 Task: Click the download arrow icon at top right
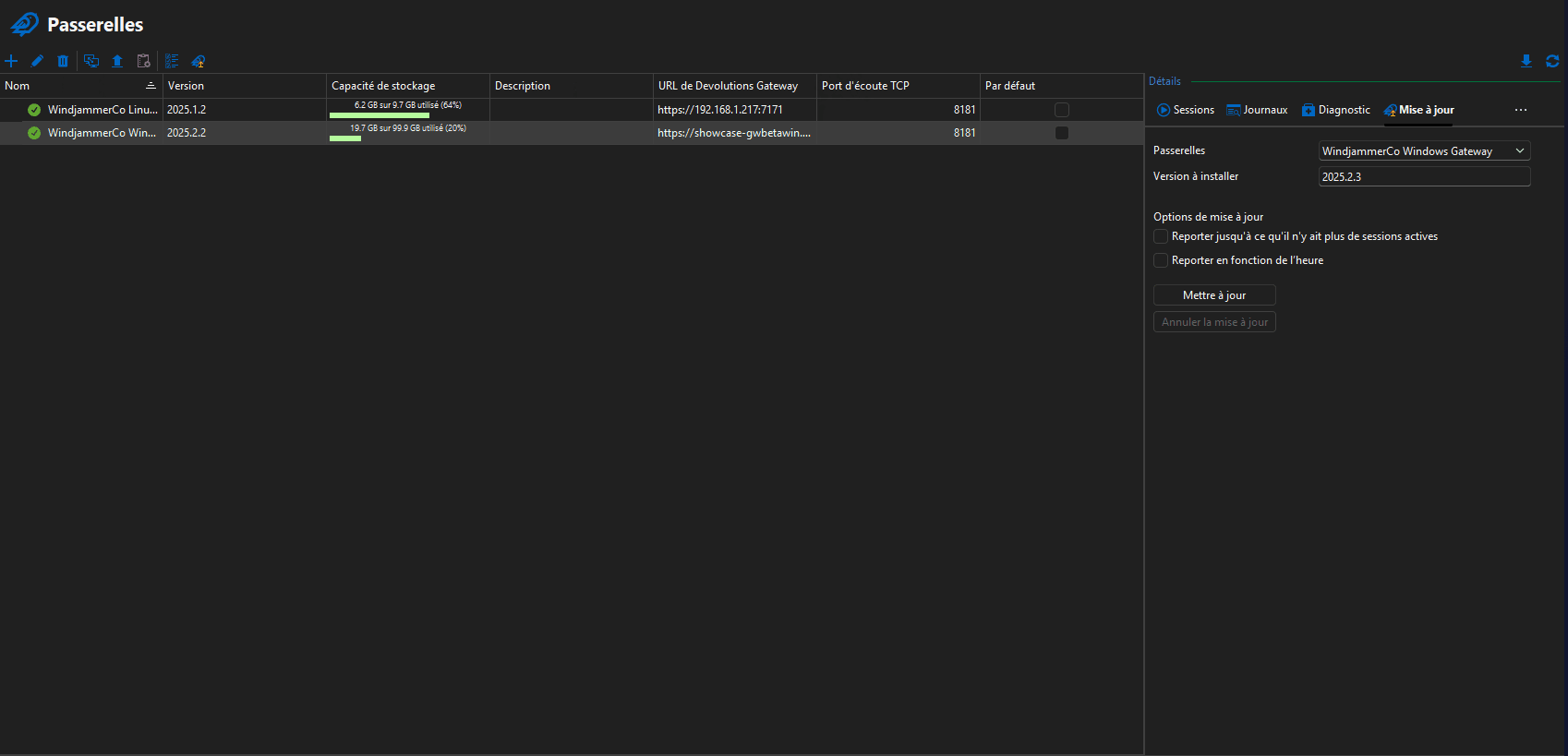(1526, 61)
